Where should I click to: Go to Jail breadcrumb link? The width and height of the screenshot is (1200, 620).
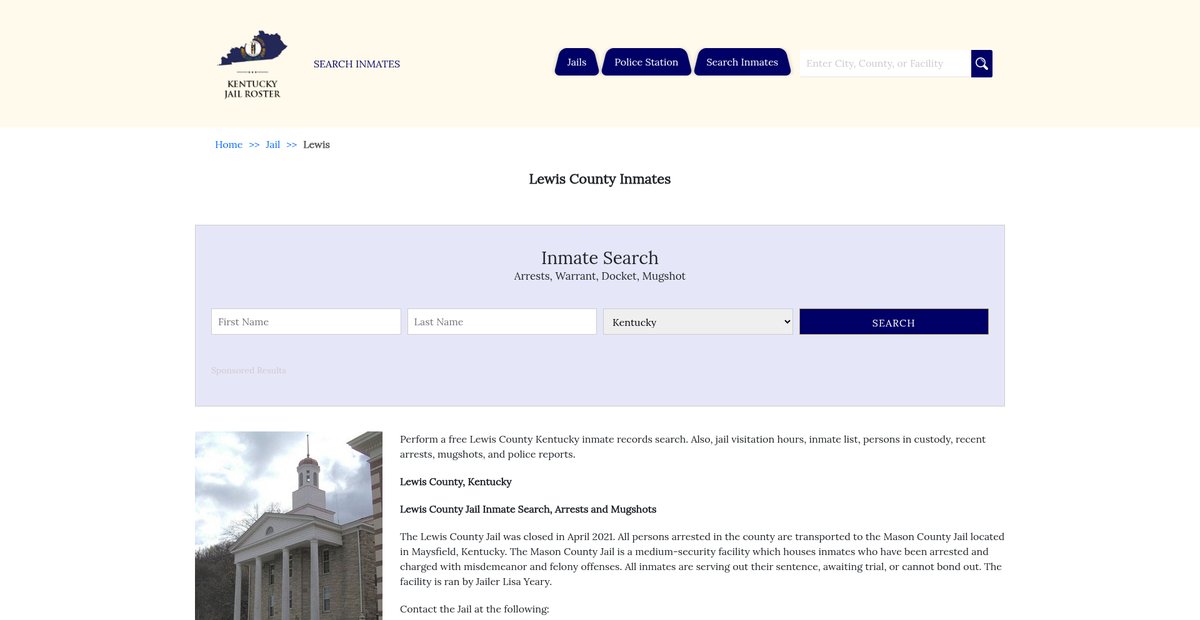[273, 145]
